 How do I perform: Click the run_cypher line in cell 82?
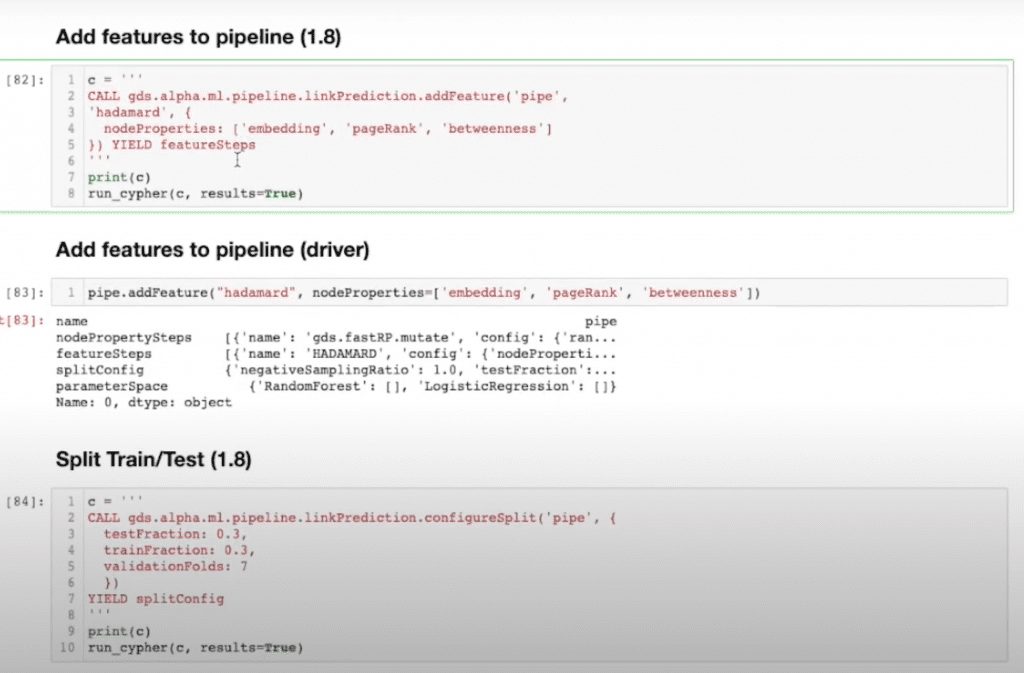click(x=195, y=194)
